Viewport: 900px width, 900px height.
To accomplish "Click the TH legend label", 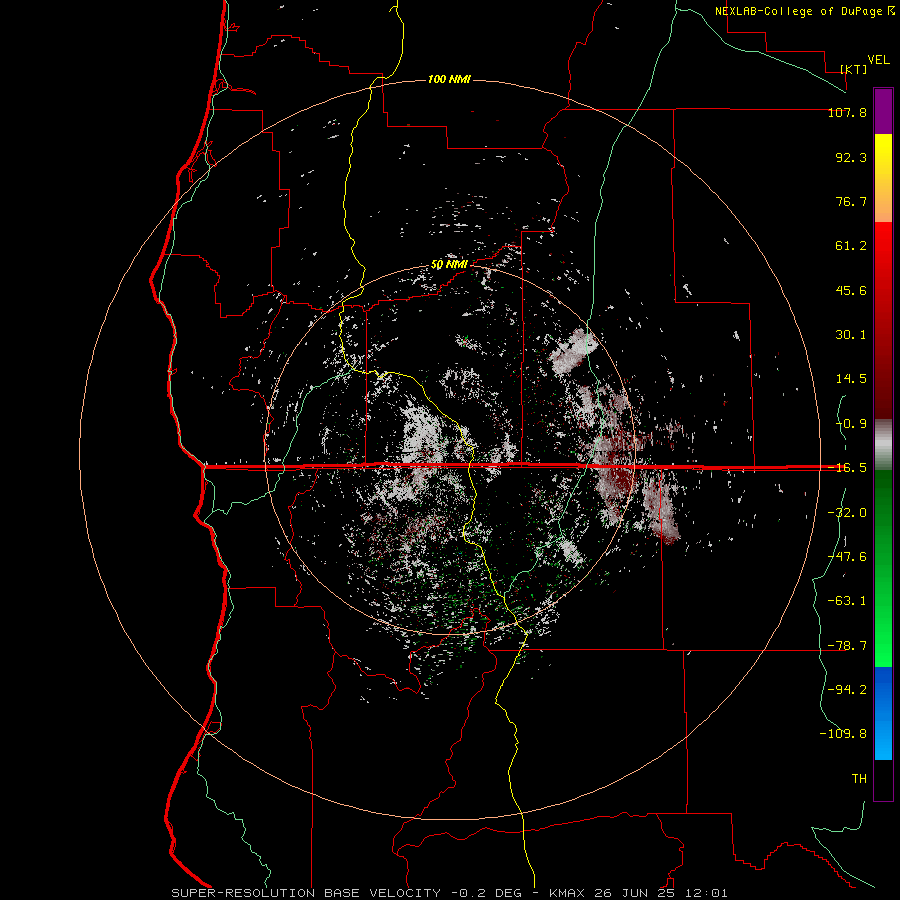I will (x=859, y=779).
